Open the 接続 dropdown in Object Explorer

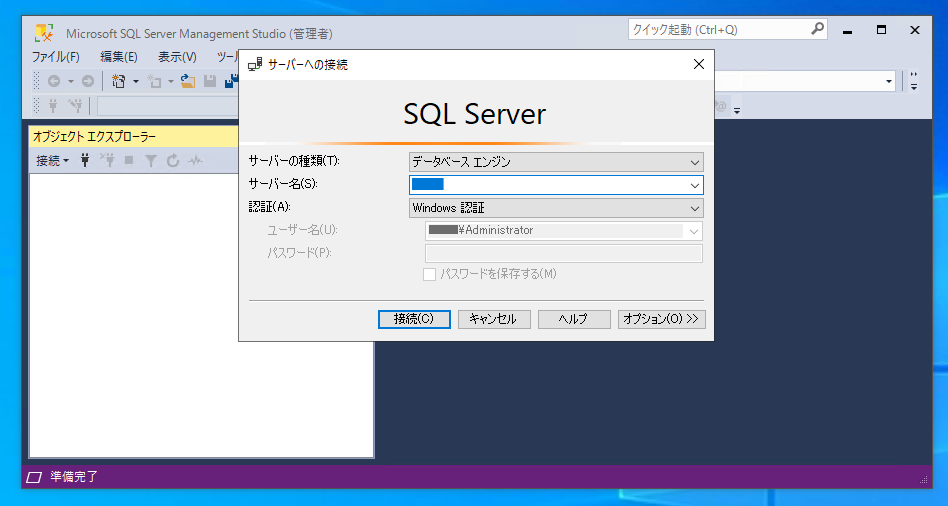click(52, 160)
